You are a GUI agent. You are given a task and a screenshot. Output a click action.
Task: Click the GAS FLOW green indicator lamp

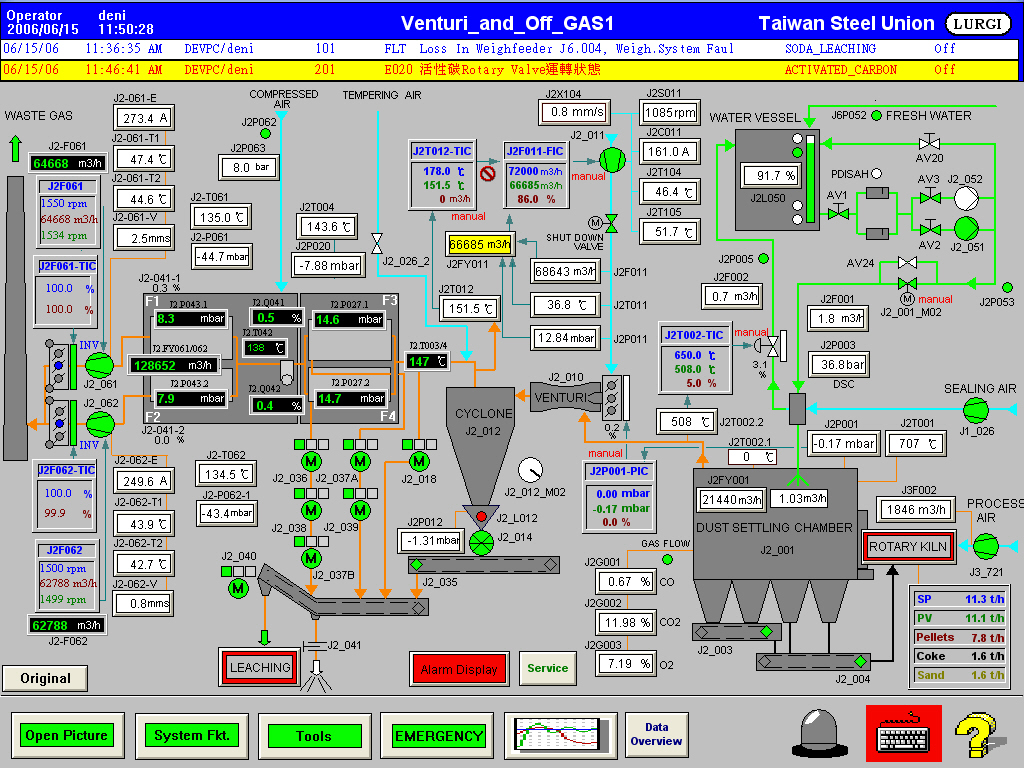[667, 560]
